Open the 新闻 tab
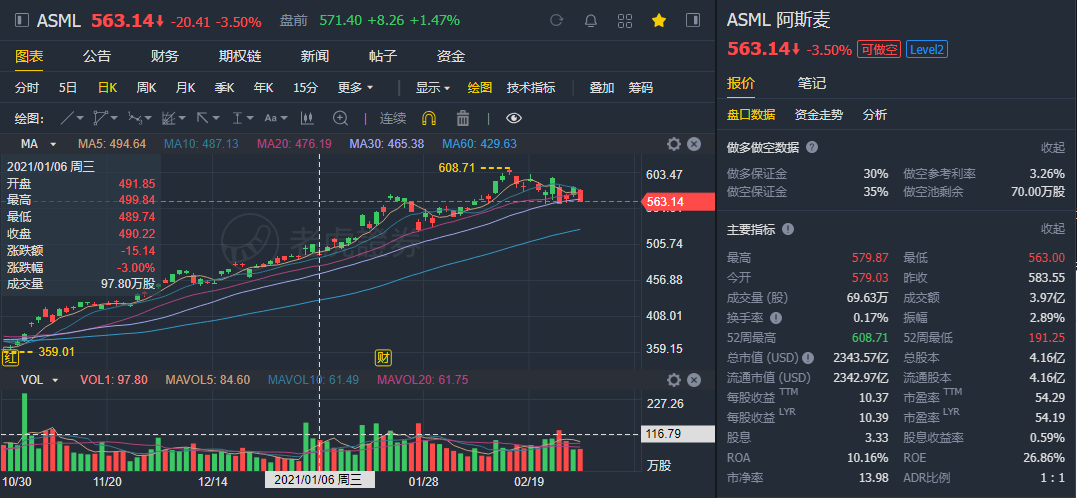This screenshot has width=1077, height=498. (315, 56)
